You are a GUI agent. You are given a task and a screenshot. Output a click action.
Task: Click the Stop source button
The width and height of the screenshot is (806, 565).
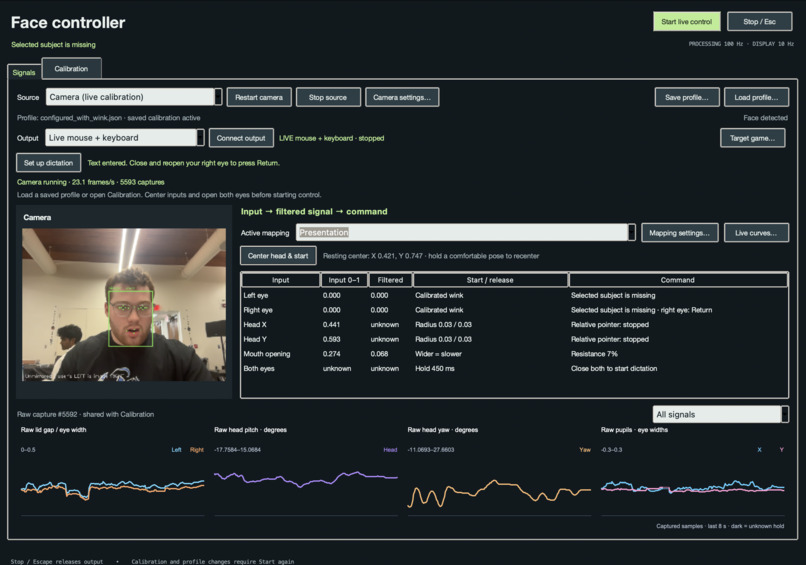pos(327,97)
